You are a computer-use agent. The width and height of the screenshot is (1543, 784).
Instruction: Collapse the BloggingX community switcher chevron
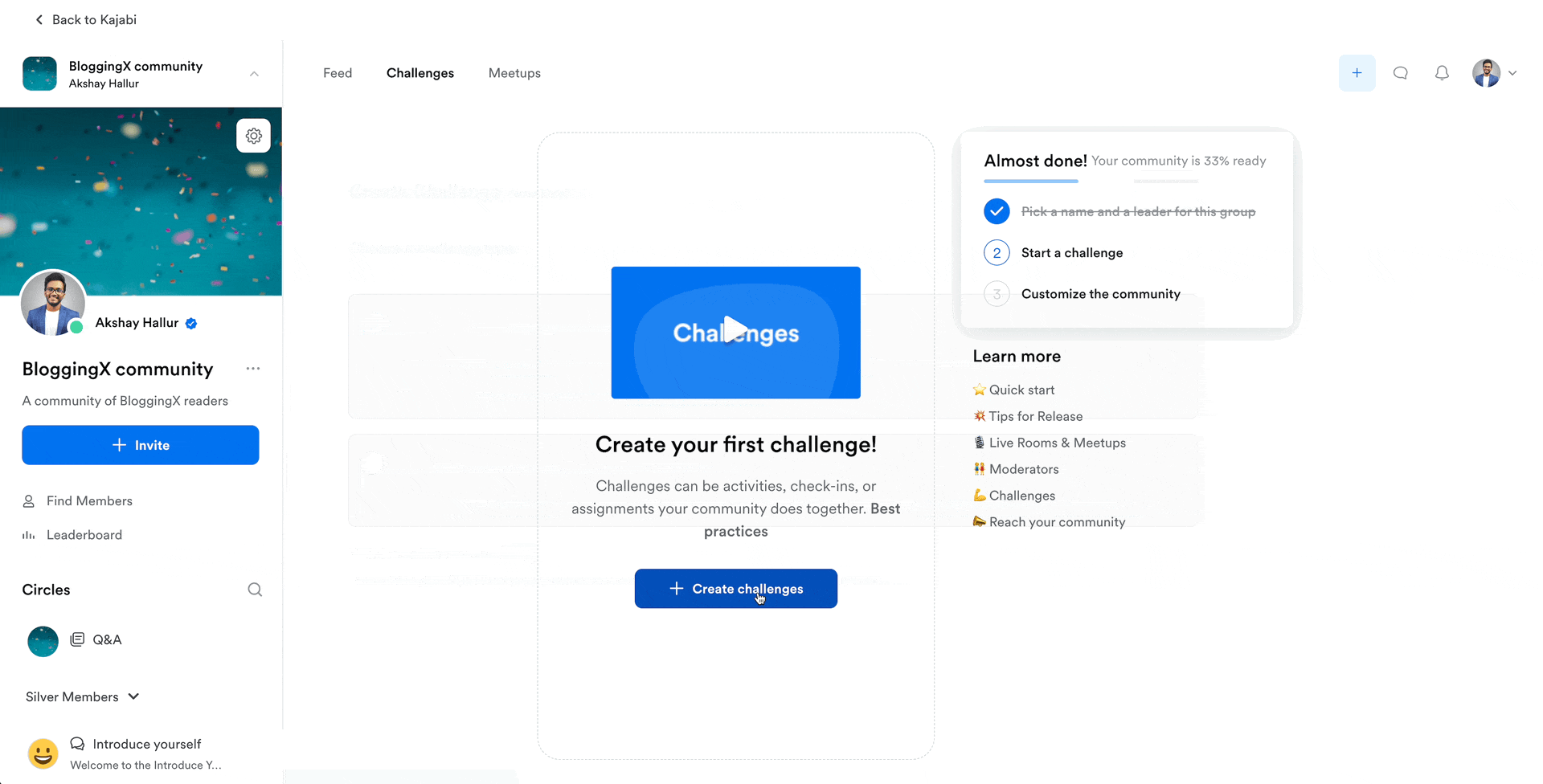click(254, 74)
